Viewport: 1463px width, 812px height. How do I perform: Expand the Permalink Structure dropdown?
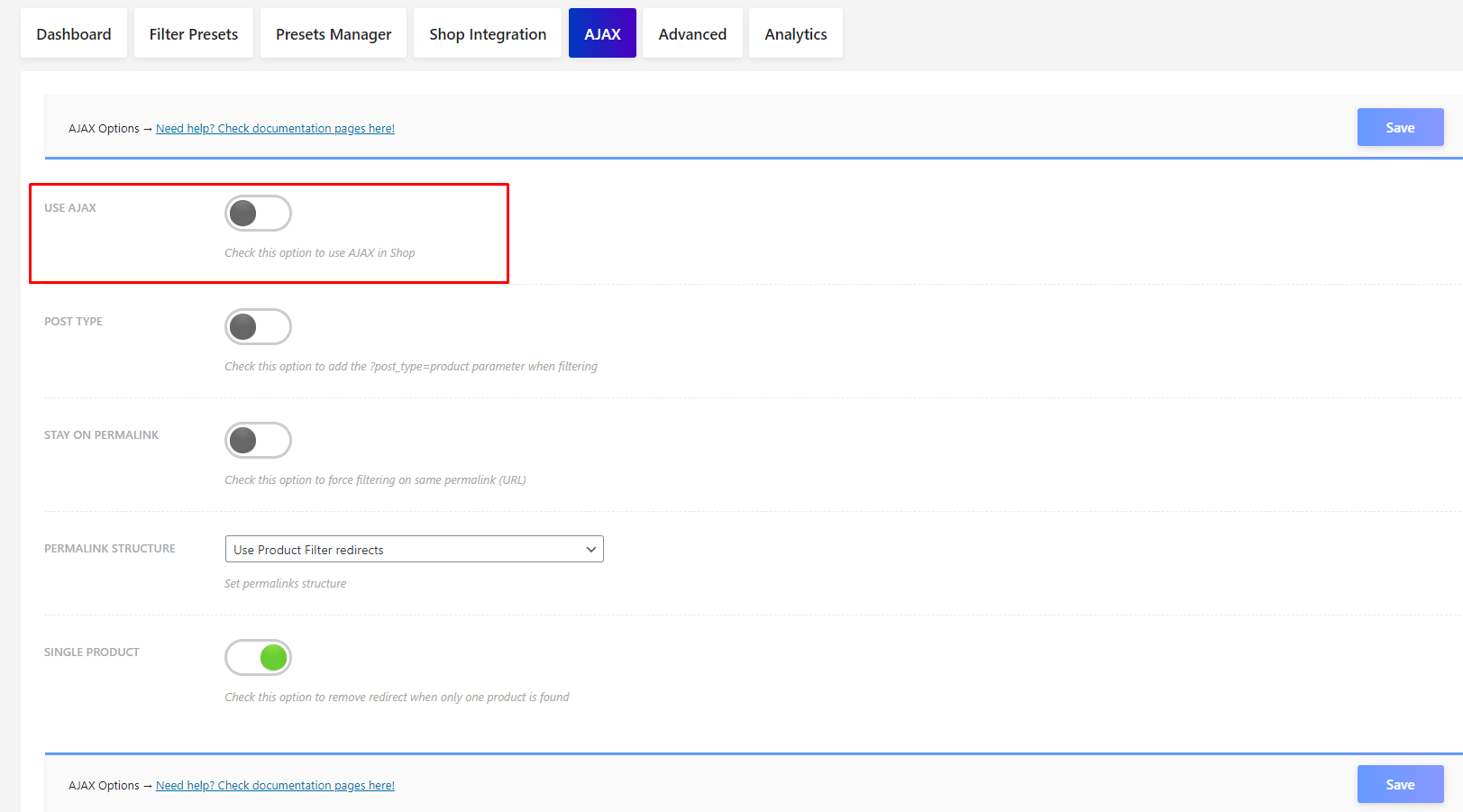point(414,550)
